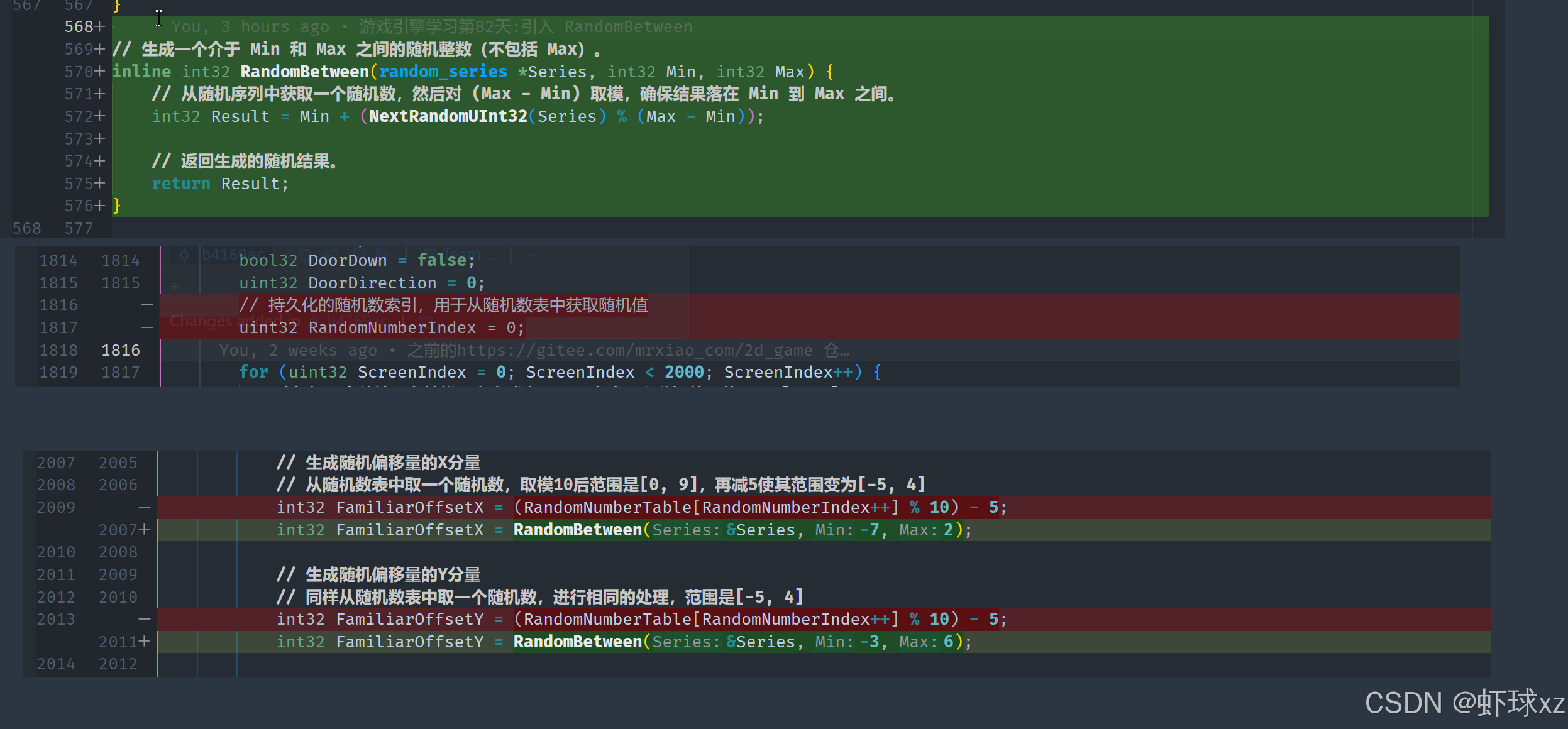Click the git blame note 'You, 3 hours ago'
The width and height of the screenshot is (1568, 729).
[250, 27]
